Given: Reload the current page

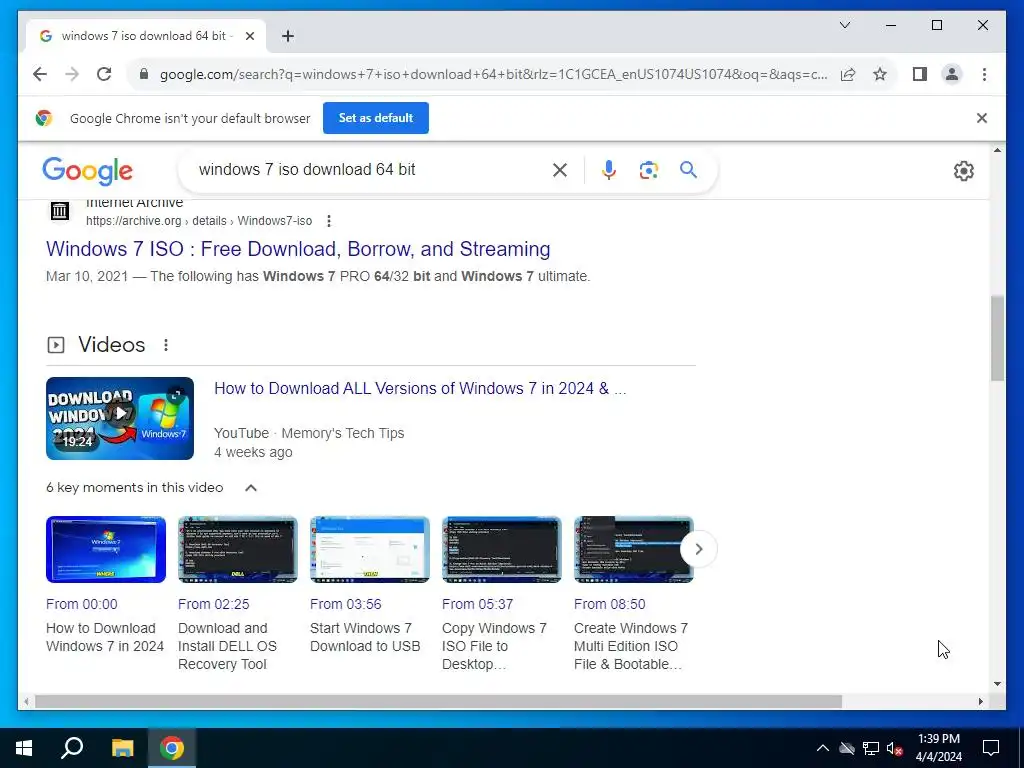Looking at the screenshot, I should [104, 74].
